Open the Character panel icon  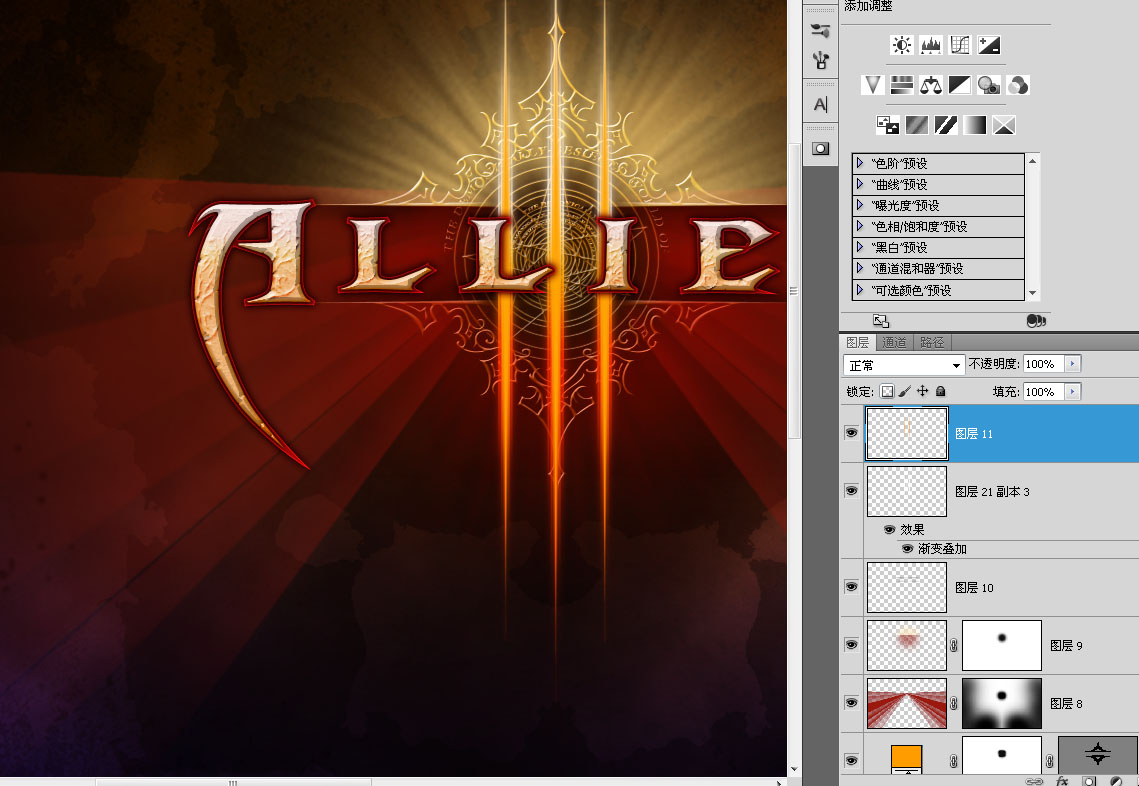821,105
